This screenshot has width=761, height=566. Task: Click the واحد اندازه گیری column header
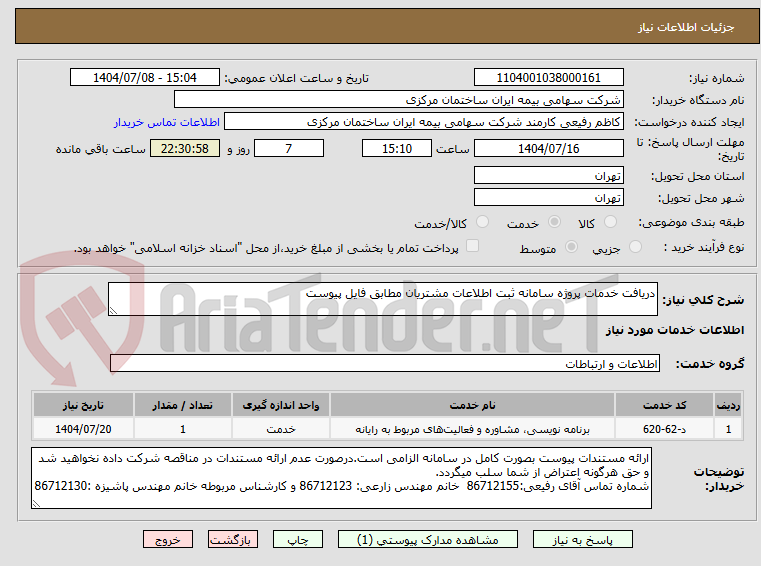click(x=281, y=405)
